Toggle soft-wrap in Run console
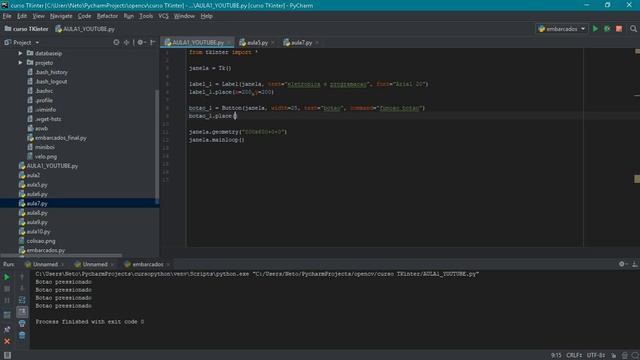This screenshot has width=640, height=360. (22, 300)
